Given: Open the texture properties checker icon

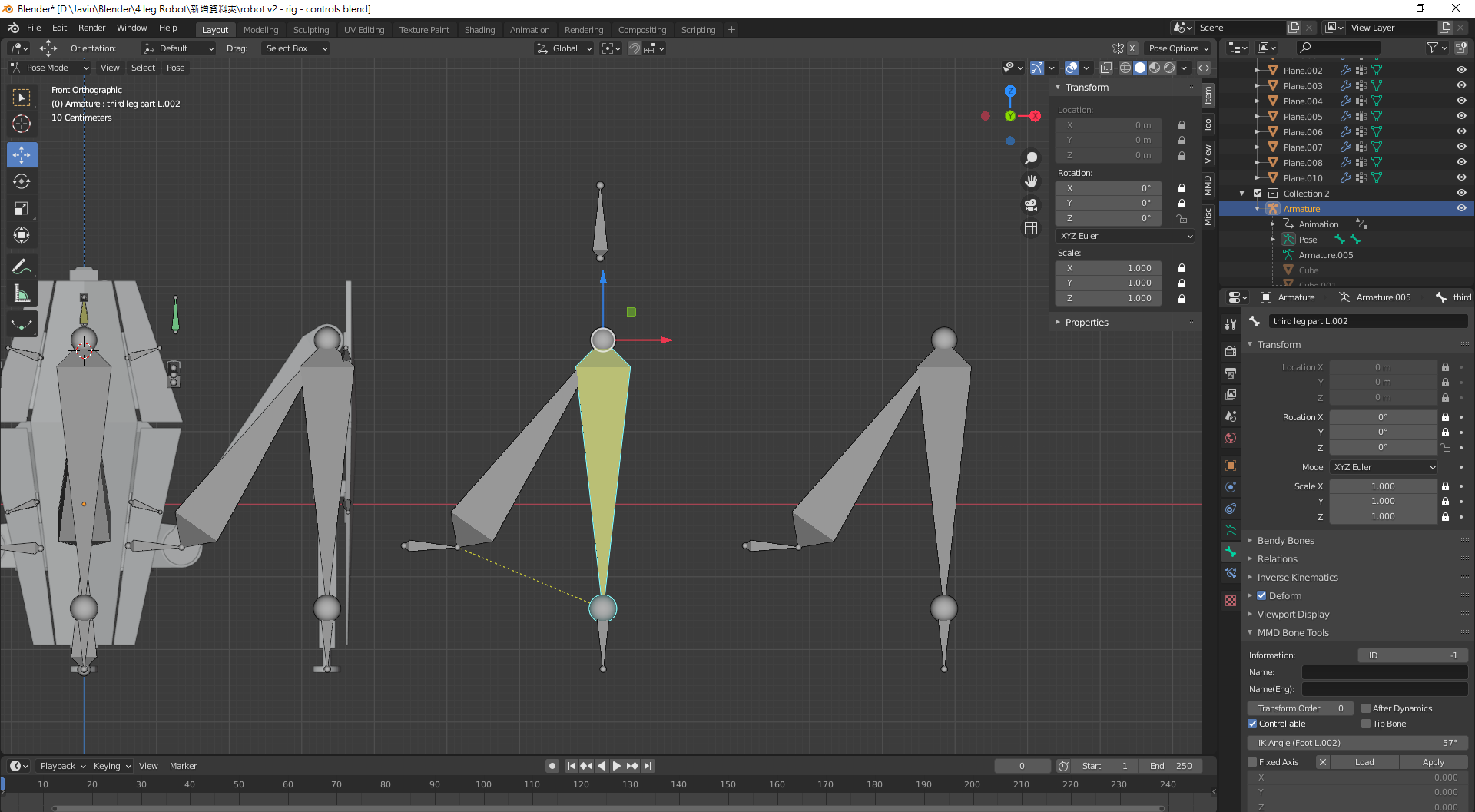Looking at the screenshot, I should coord(1231,601).
